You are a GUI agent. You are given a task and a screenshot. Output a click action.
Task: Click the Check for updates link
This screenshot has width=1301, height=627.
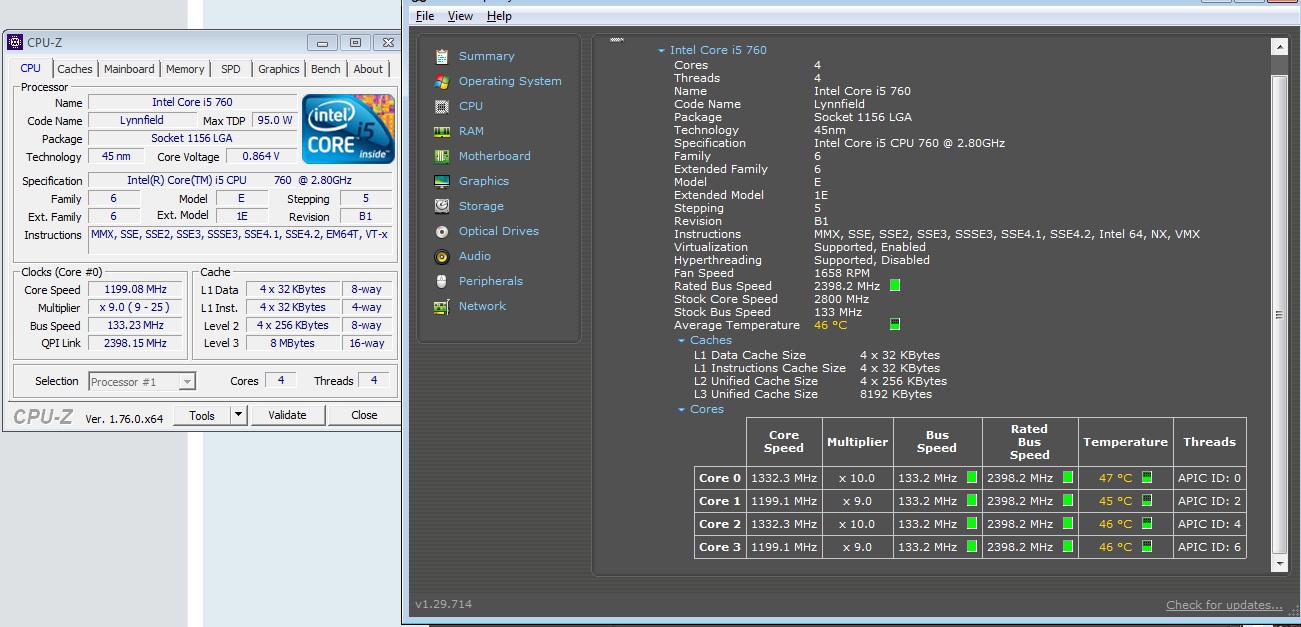(1223, 605)
